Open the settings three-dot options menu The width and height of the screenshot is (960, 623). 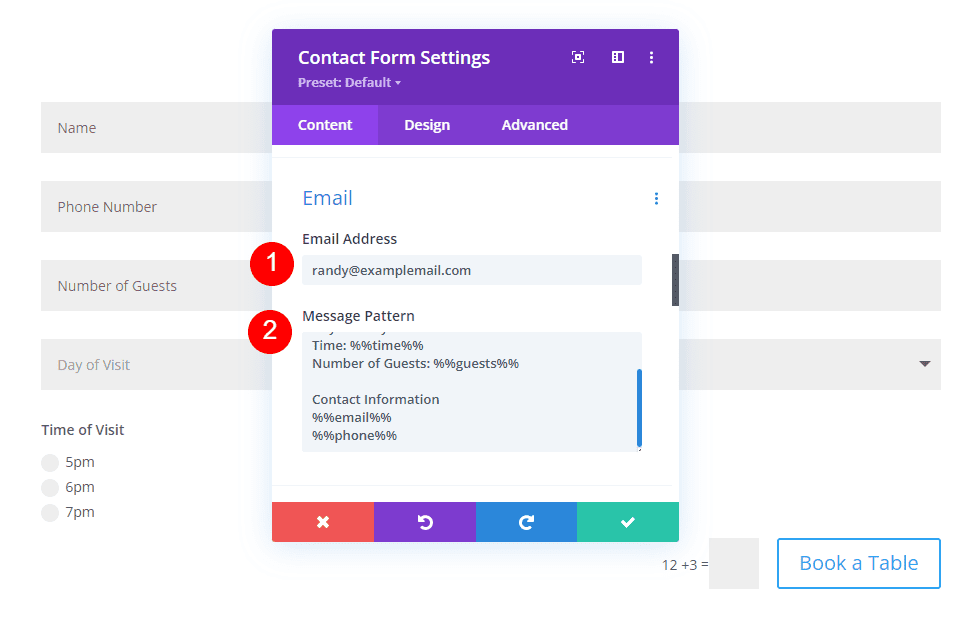coord(651,57)
